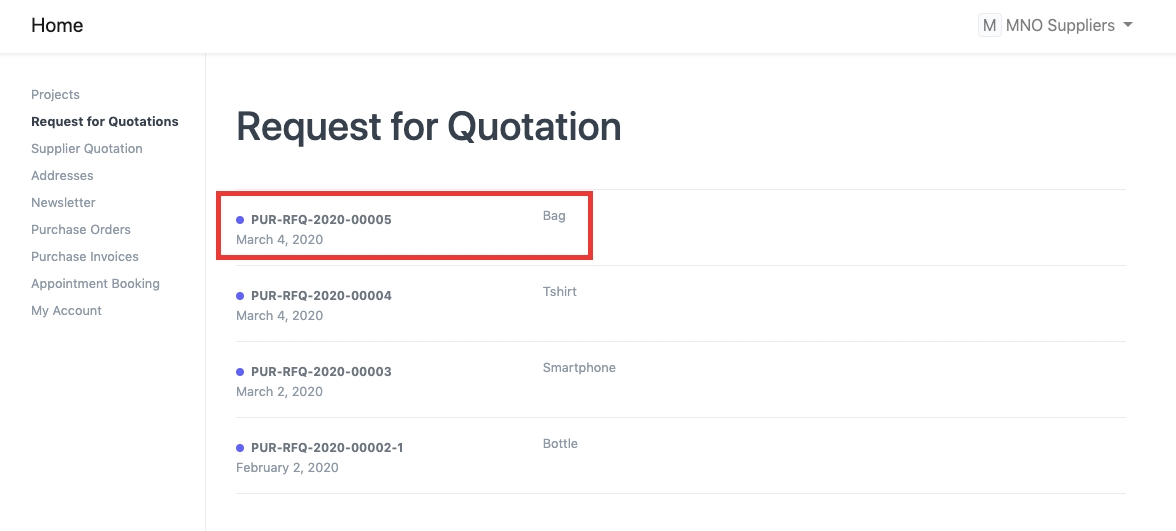Click the status dot for PUR-RFQ-2020-00003
Screen dimensions: 1176x531
240,372
